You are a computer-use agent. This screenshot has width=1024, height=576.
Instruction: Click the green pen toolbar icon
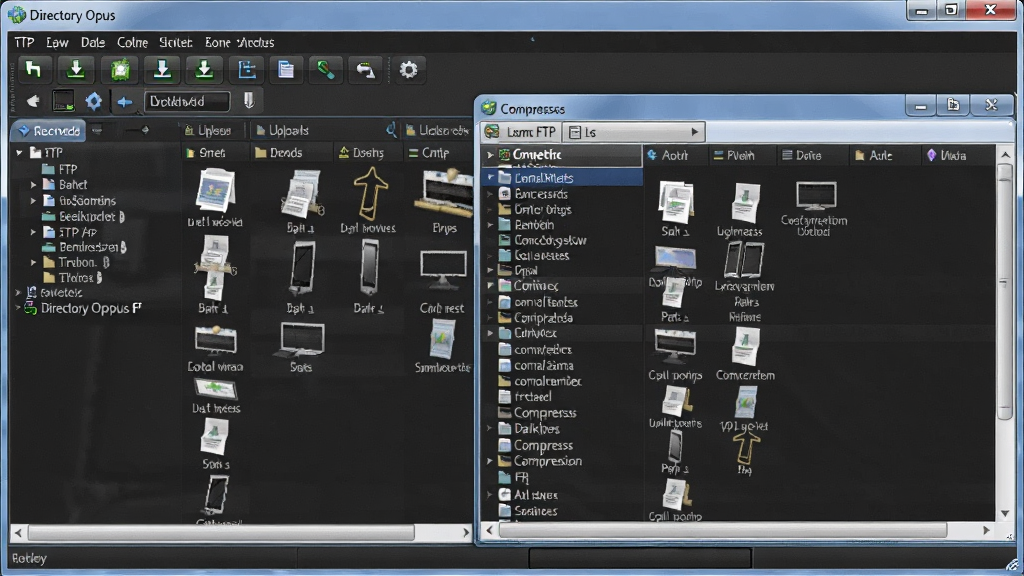[x=326, y=69]
